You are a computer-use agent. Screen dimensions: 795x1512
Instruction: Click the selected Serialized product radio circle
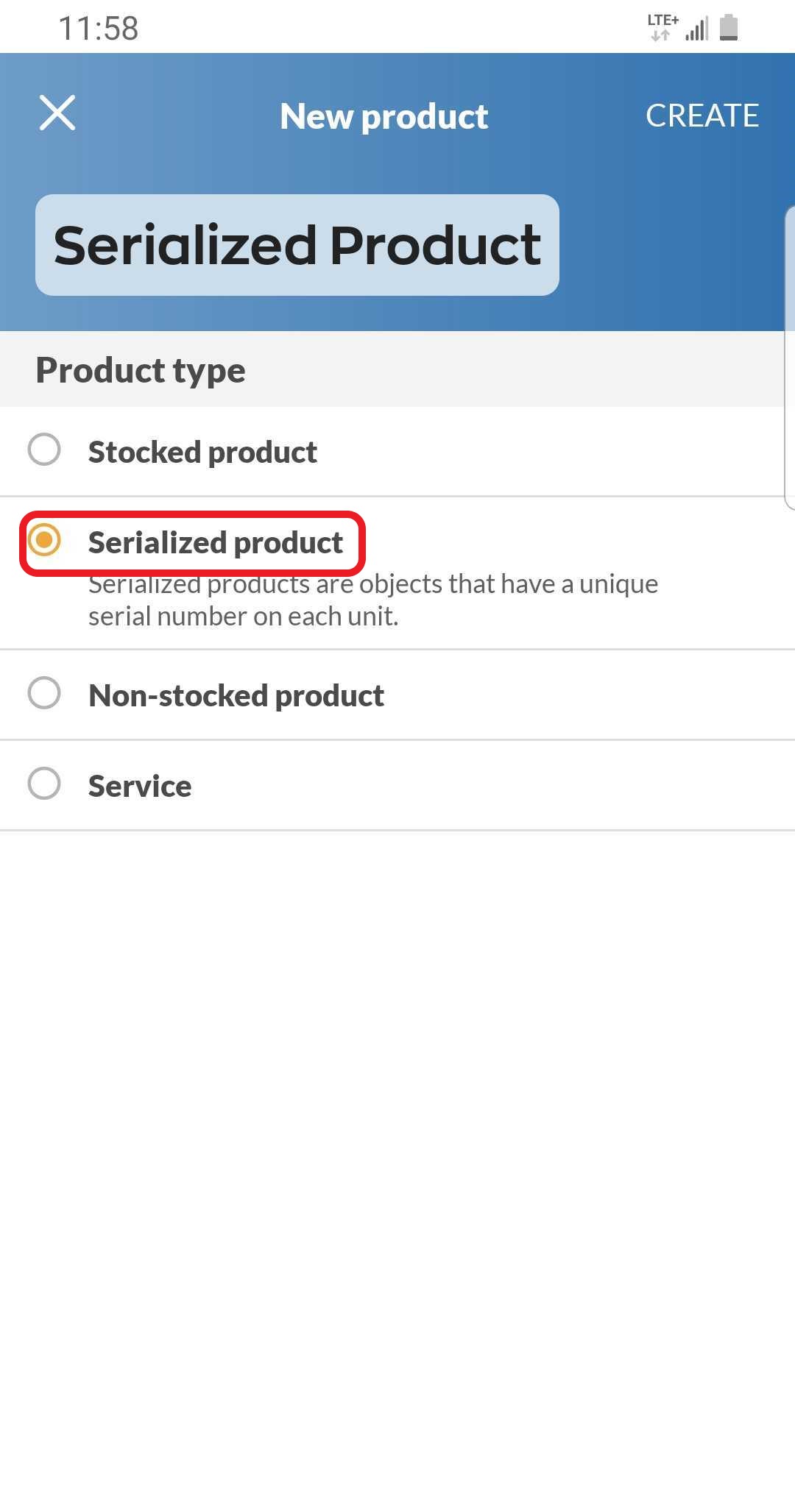pyautogui.click(x=44, y=541)
